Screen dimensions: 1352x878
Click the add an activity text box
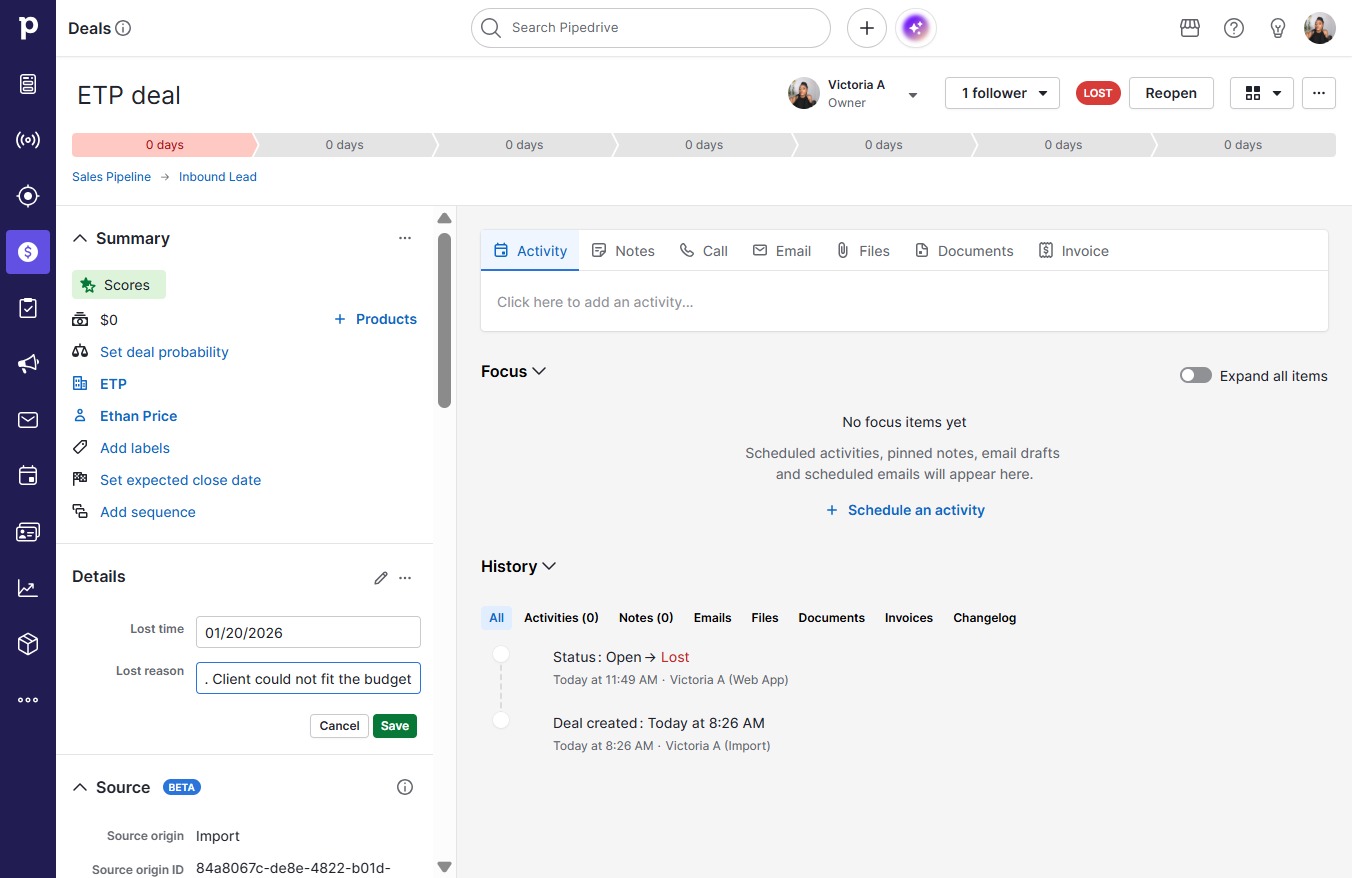904,302
